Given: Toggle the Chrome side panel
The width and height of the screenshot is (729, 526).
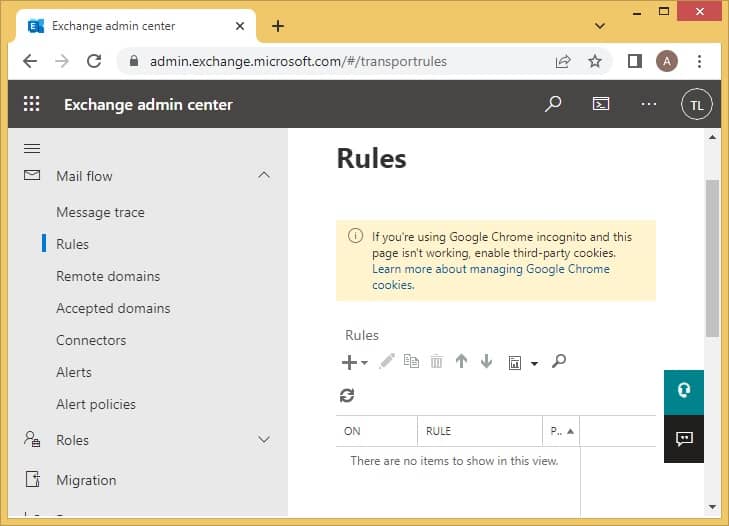Looking at the screenshot, I should [x=635, y=61].
